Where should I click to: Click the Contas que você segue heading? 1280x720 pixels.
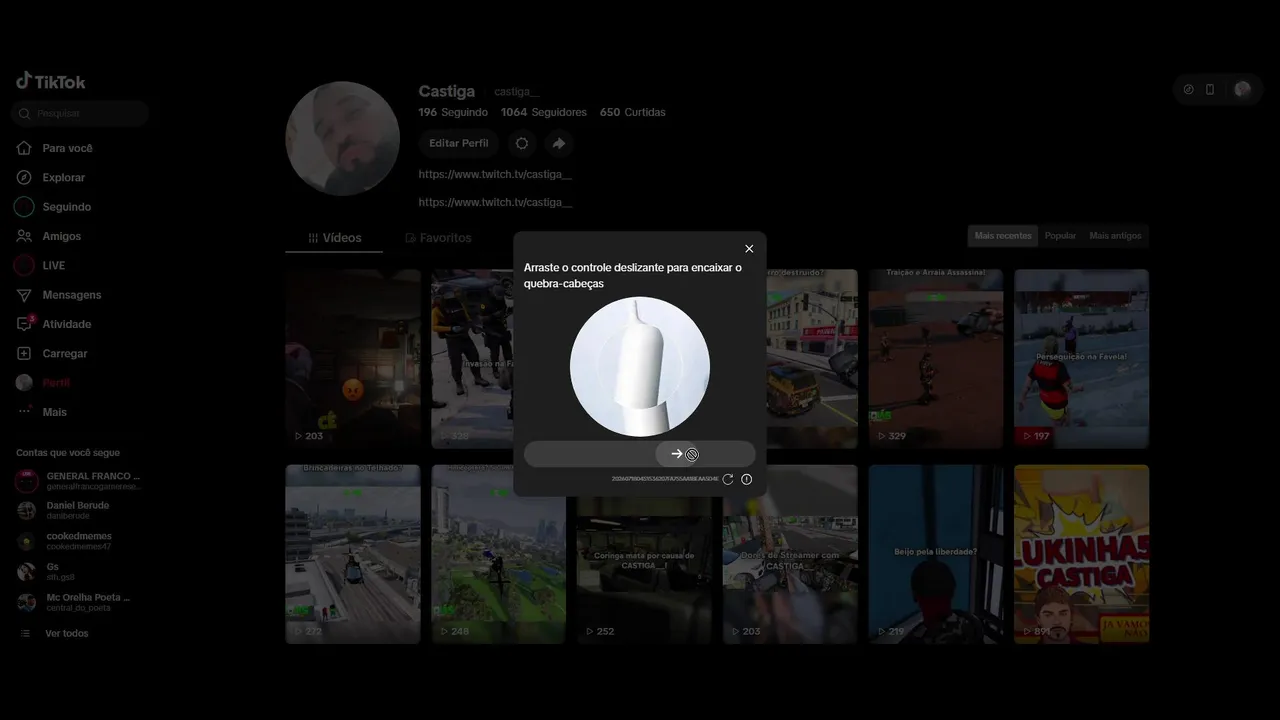68,453
